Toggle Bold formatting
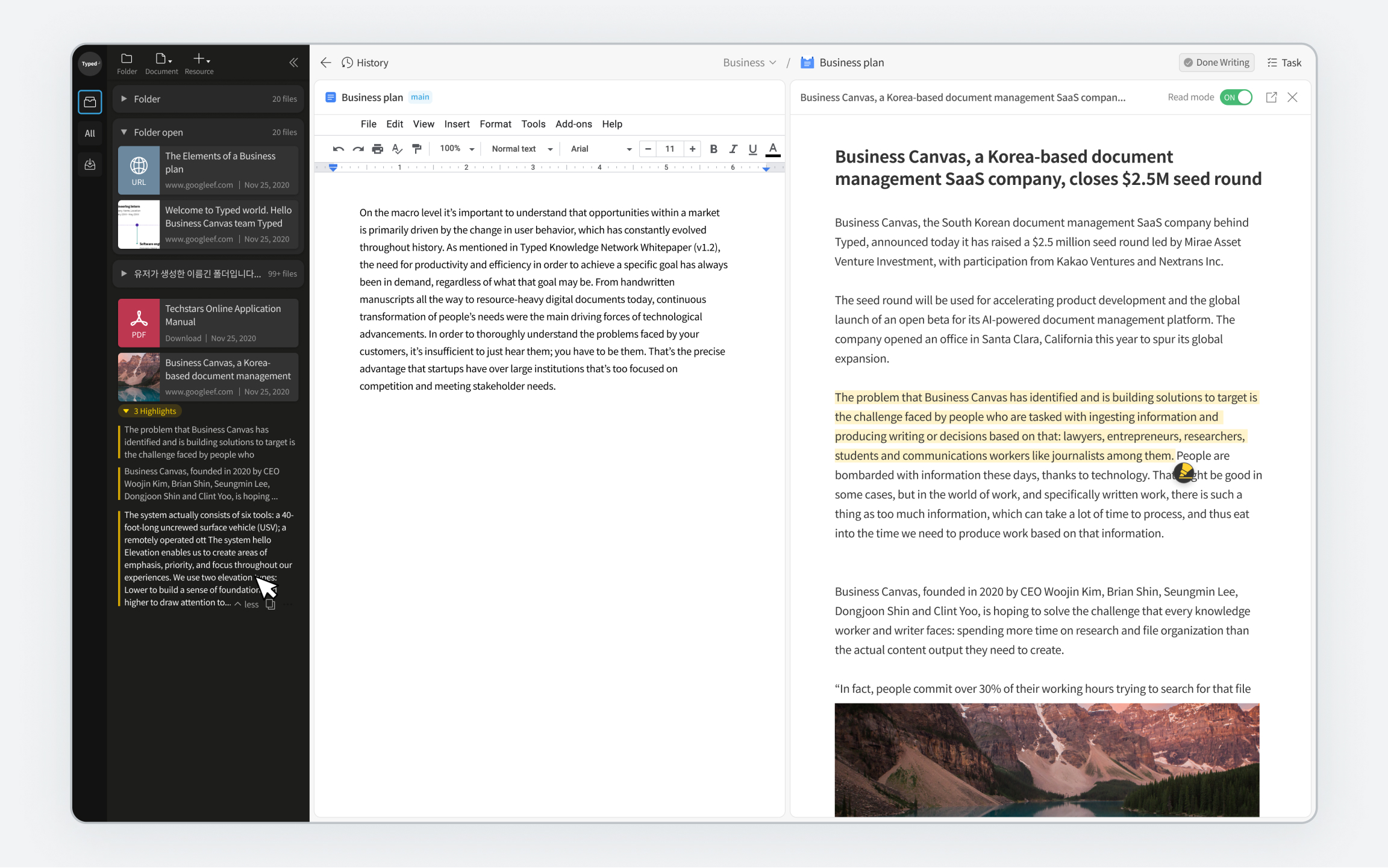1388x868 pixels. click(714, 149)
